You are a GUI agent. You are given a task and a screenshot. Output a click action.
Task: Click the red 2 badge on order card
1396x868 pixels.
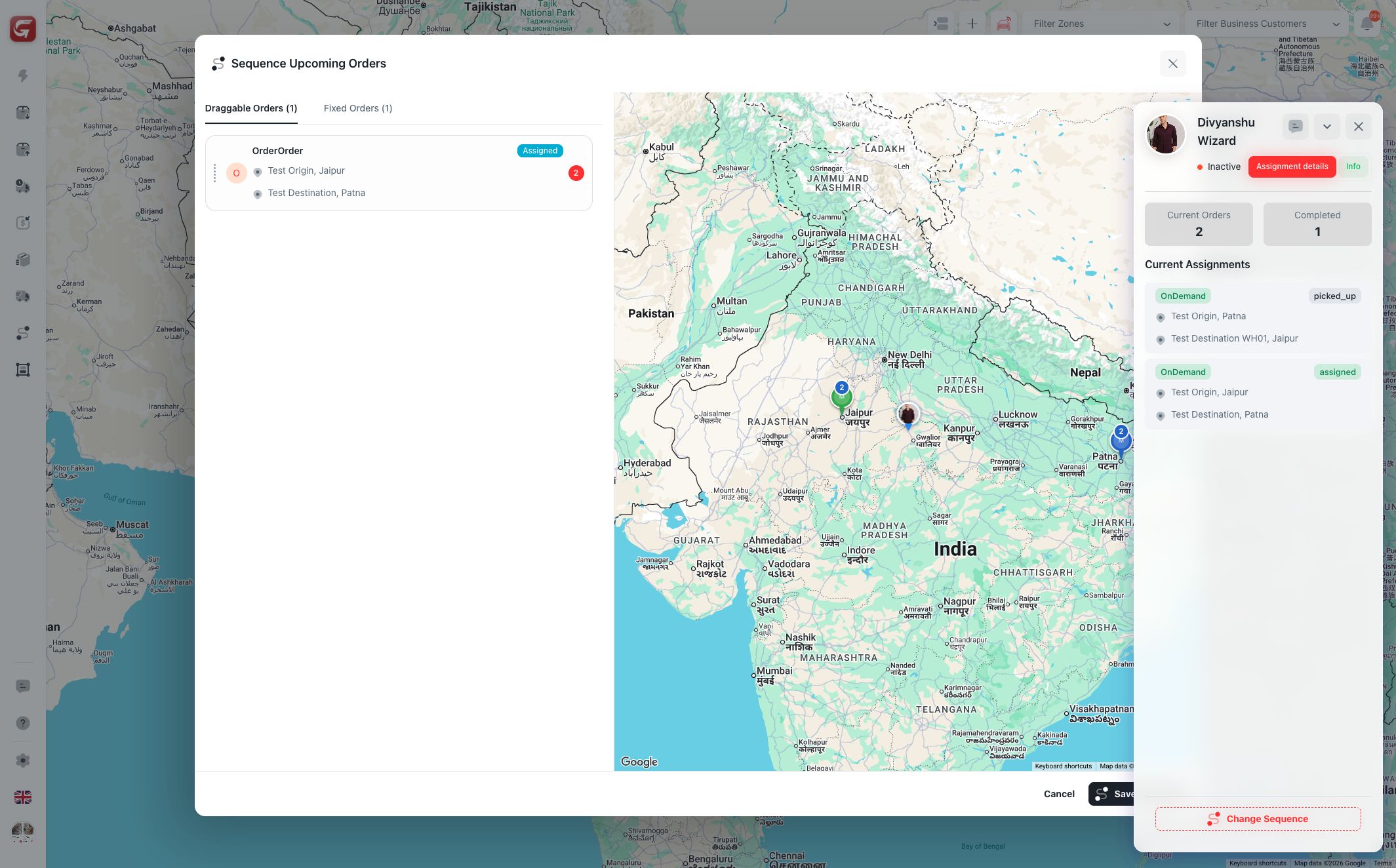coord(576,173)
